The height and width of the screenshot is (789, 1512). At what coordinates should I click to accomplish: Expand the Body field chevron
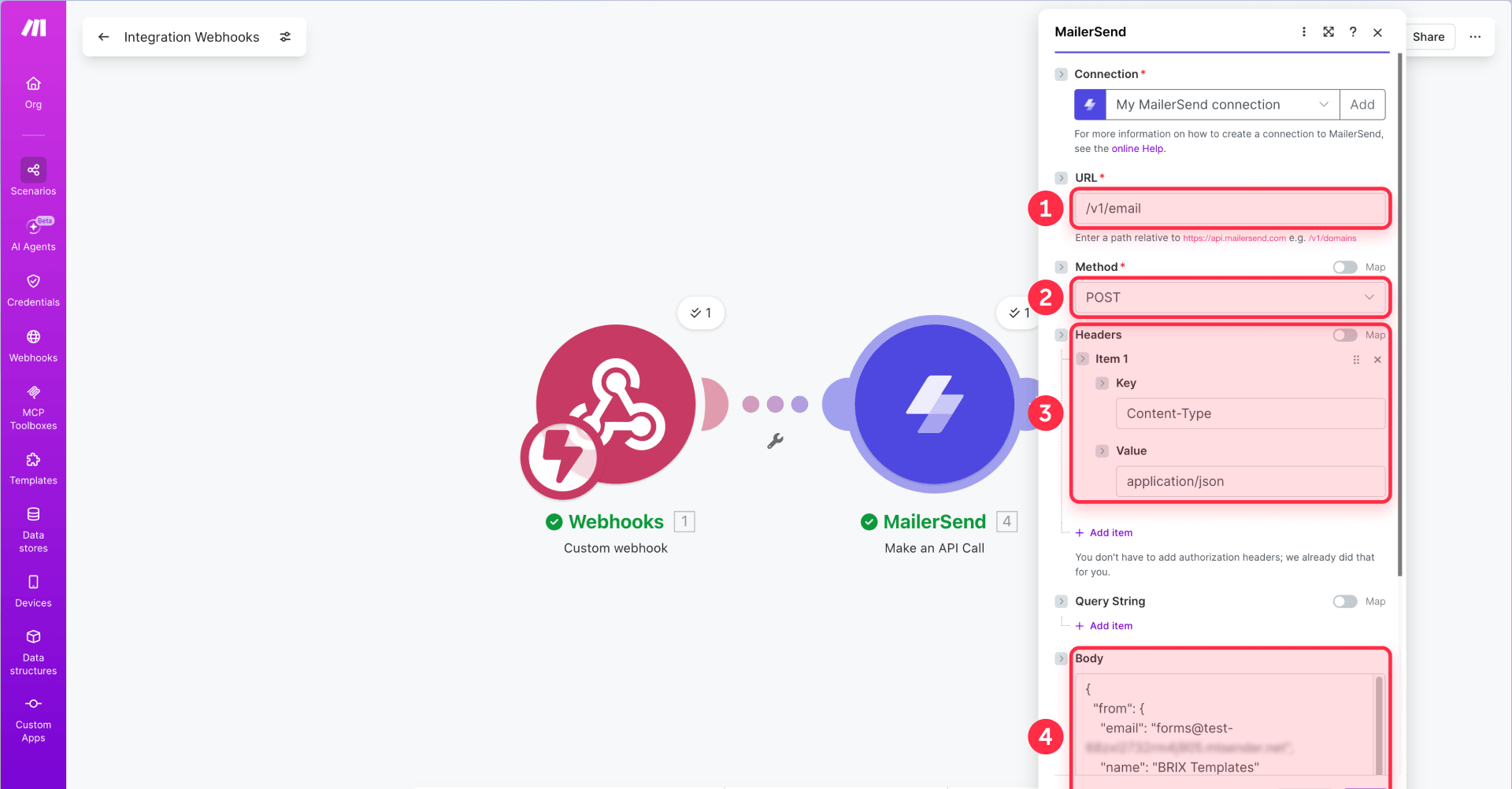[x=1061, y=658]
